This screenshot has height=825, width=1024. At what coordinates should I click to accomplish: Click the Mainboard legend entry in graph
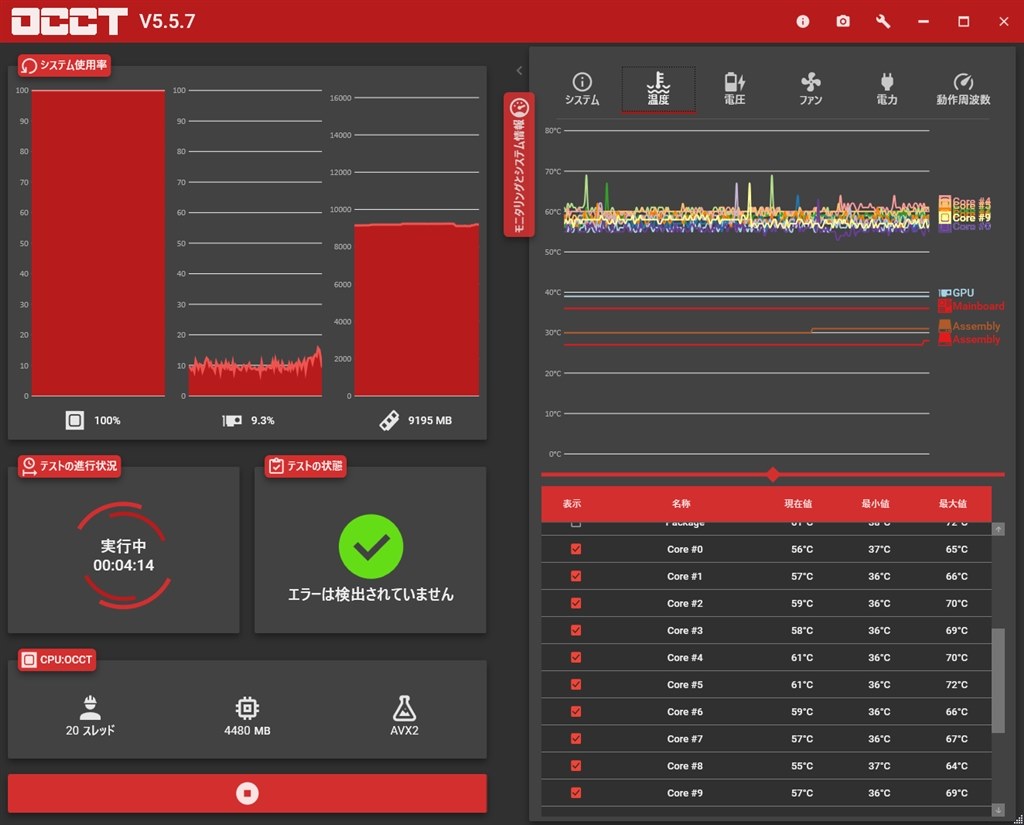(x=971, y=306)
